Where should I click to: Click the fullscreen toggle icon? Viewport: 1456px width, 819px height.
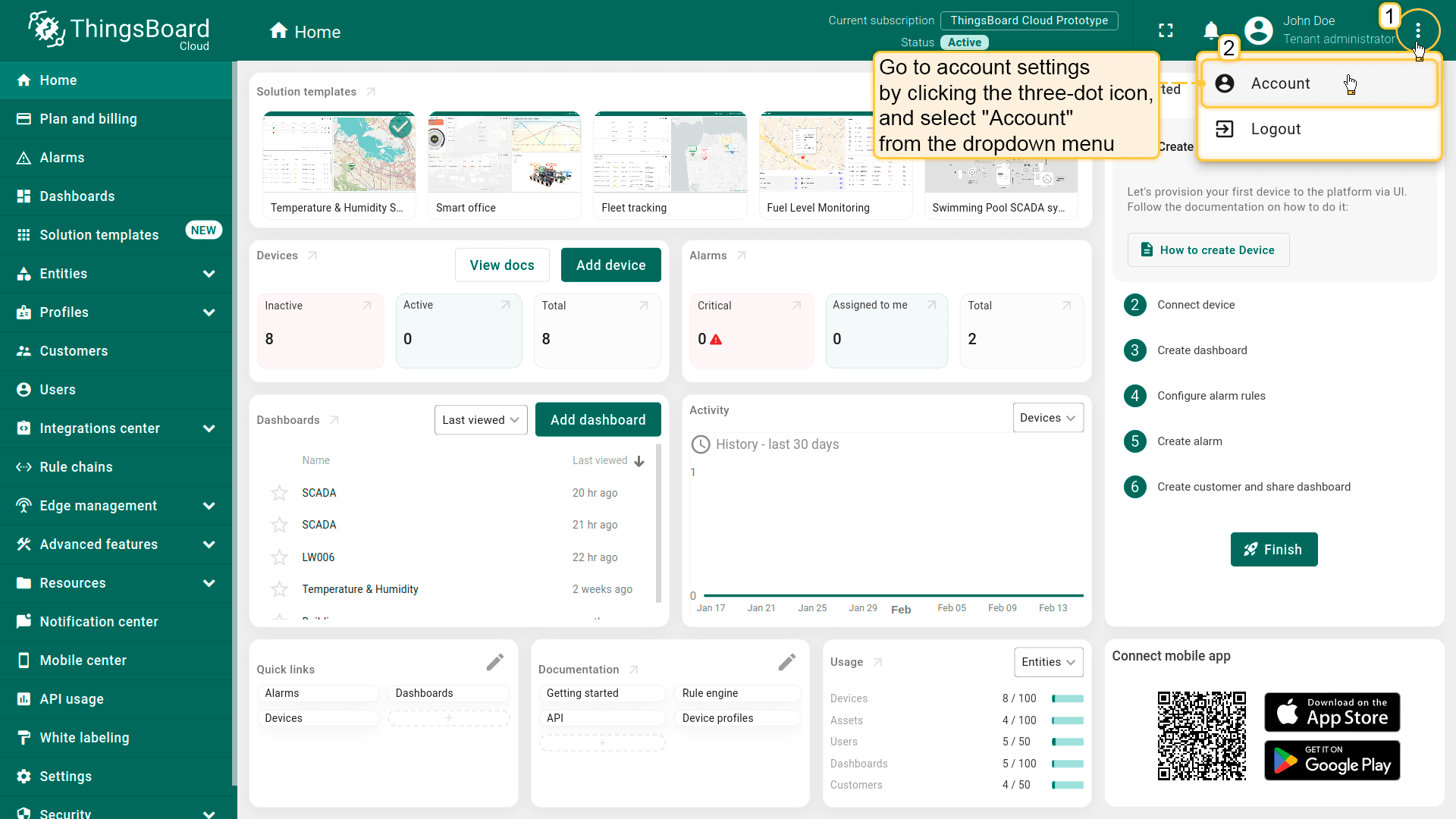1166,31
